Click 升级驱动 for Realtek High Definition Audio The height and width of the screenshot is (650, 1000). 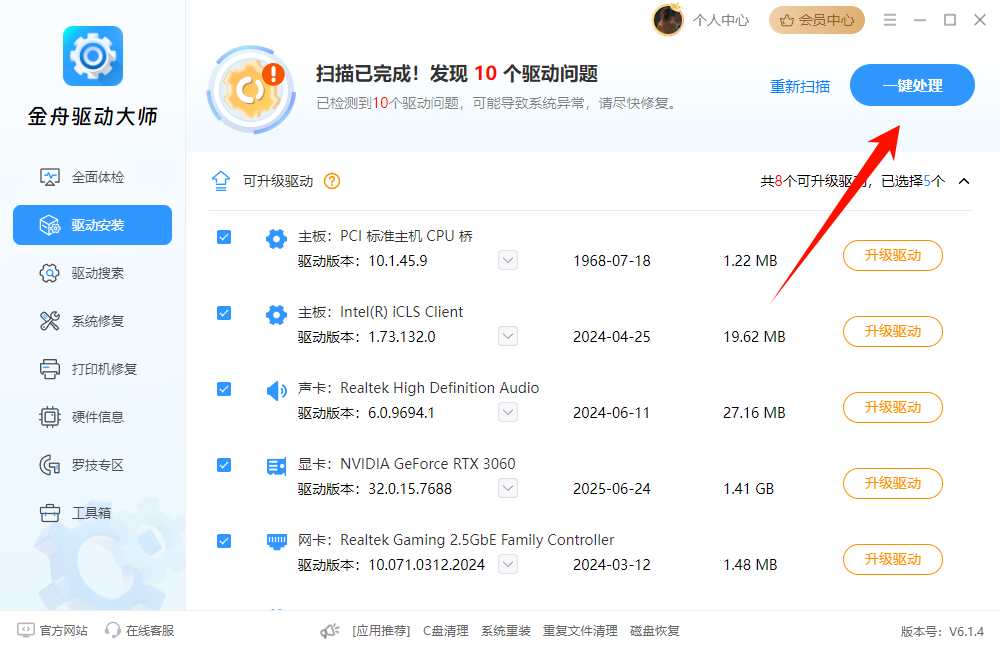(892, 407)
